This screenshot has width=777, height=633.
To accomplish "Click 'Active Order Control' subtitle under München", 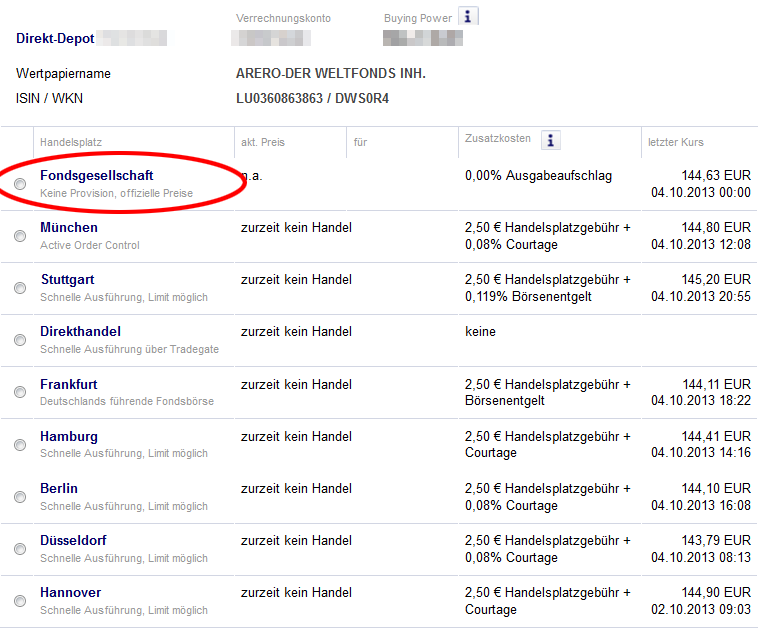I will 90,245.
